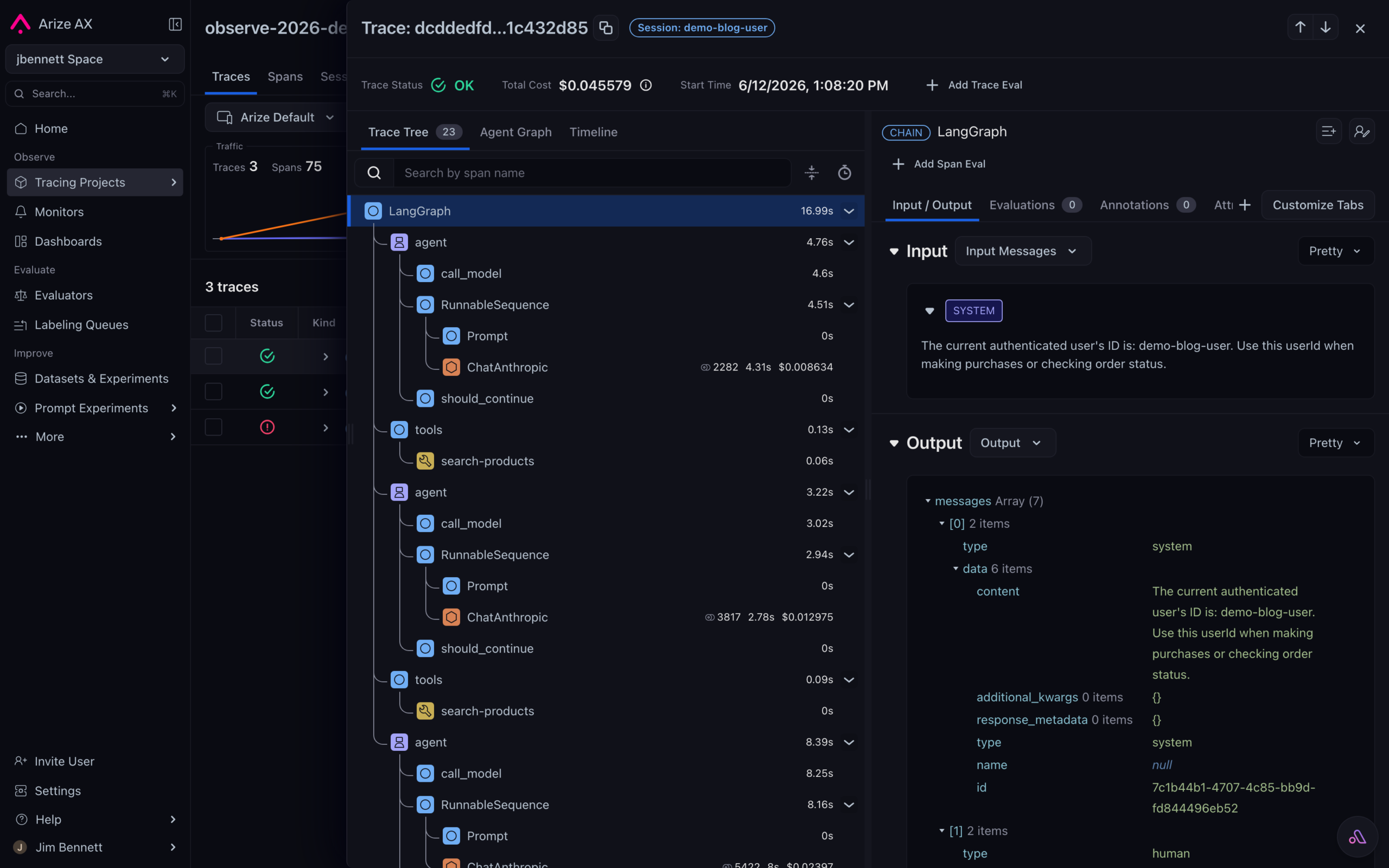The image size is (1389, 868).
Task: Switch to the Annotations tab
Action: point(1148,205)
